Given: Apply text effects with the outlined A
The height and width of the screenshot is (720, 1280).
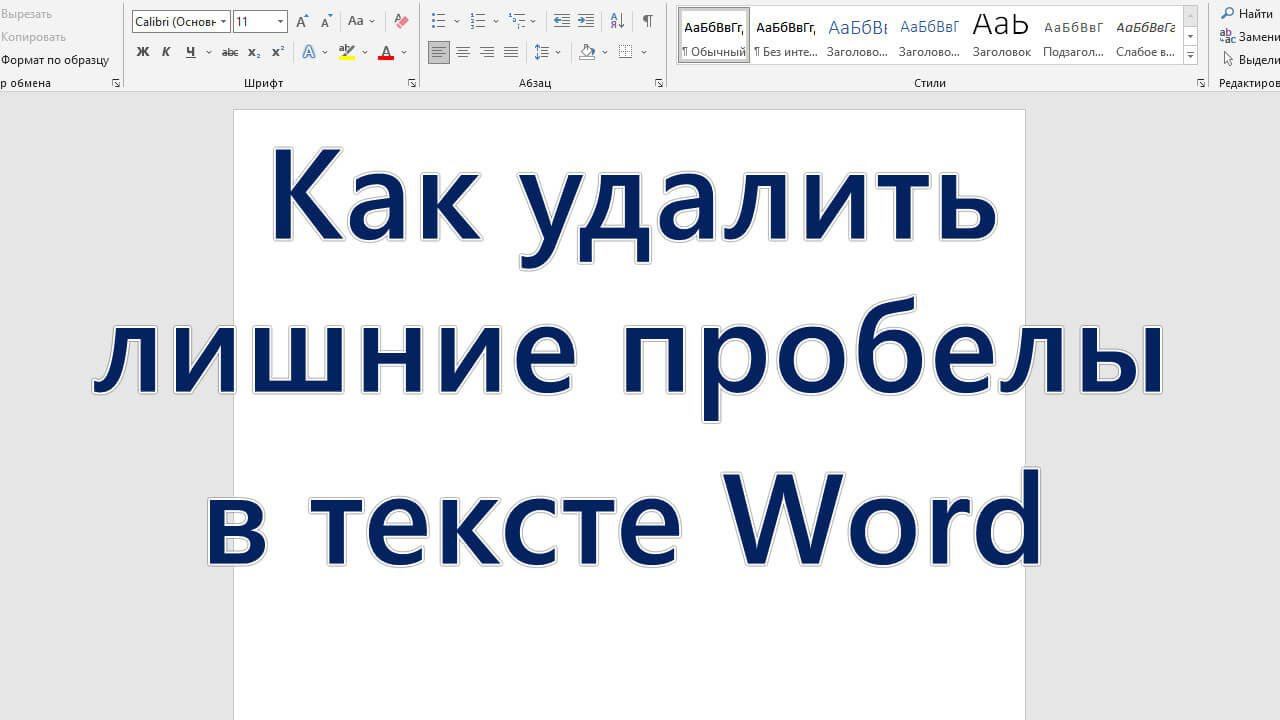Looking at the screenshot, I should [x=309, y=52].
